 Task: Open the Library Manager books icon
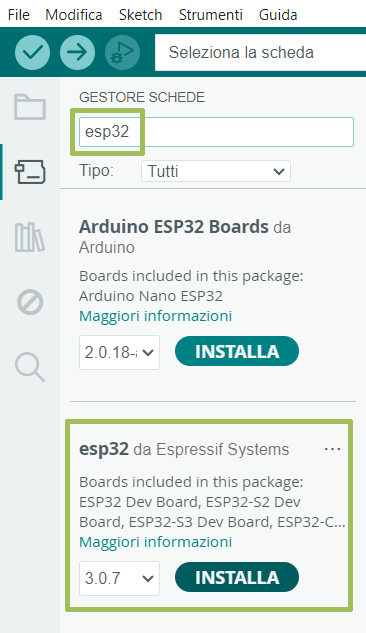(x=30, y=237)
